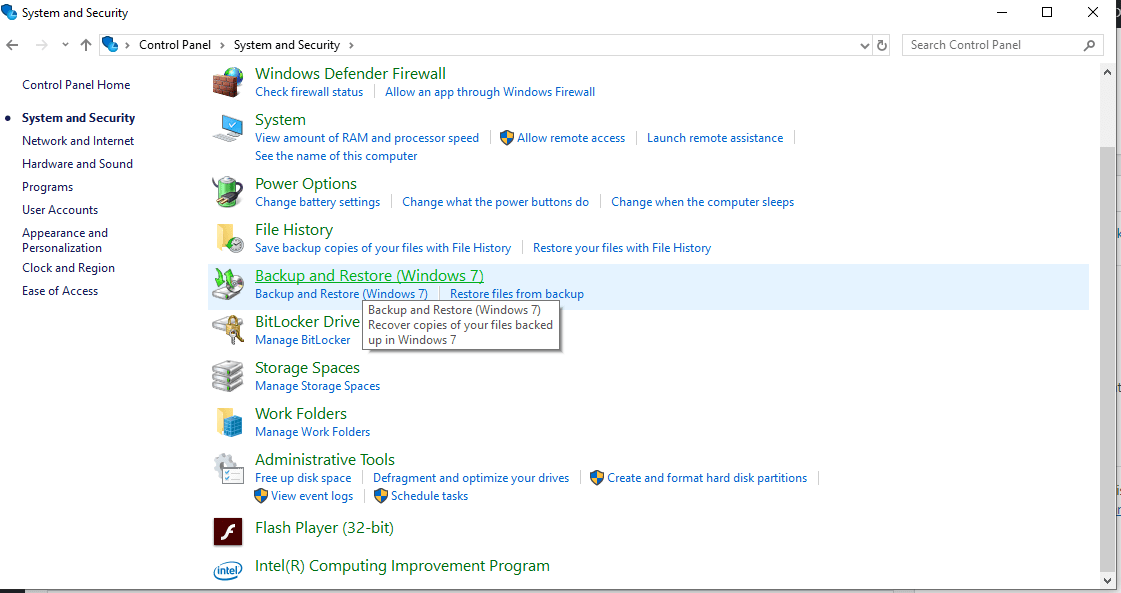Click the System computer monitor icon

[228, 128]
